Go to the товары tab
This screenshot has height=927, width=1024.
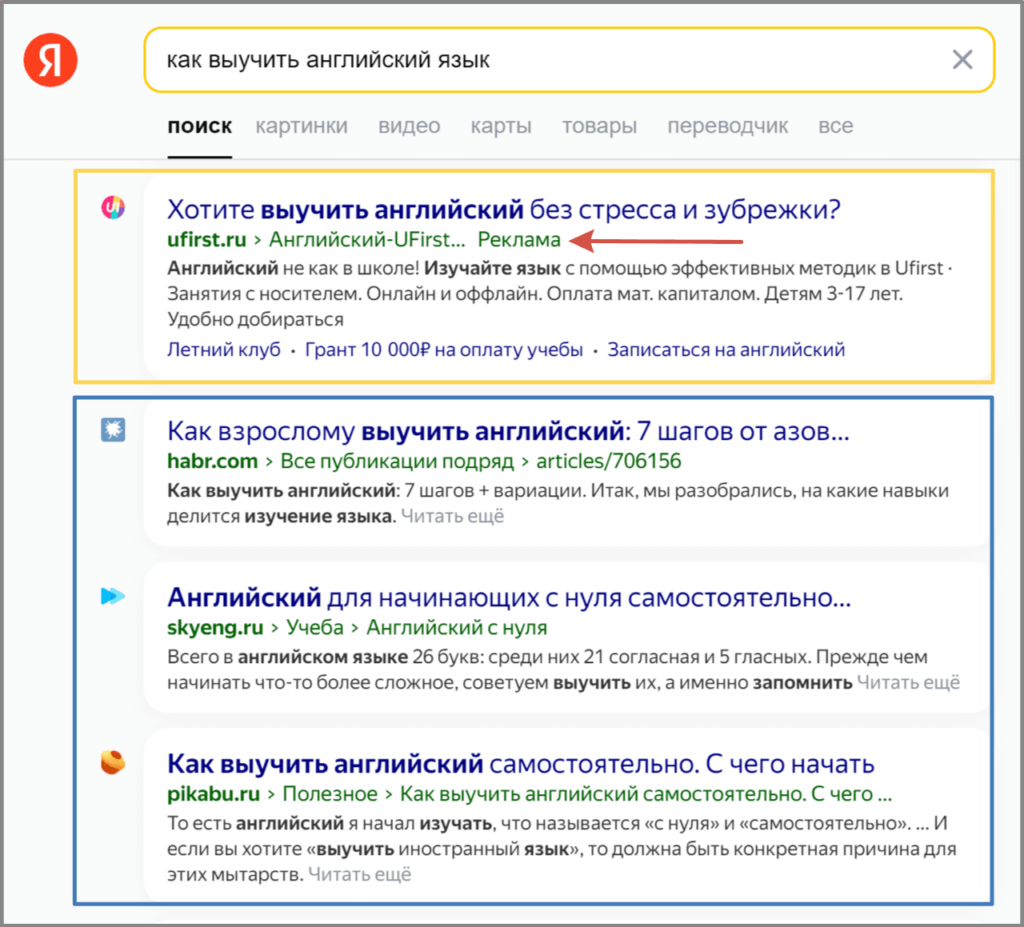pyautogui.click(x=599, y=126)
